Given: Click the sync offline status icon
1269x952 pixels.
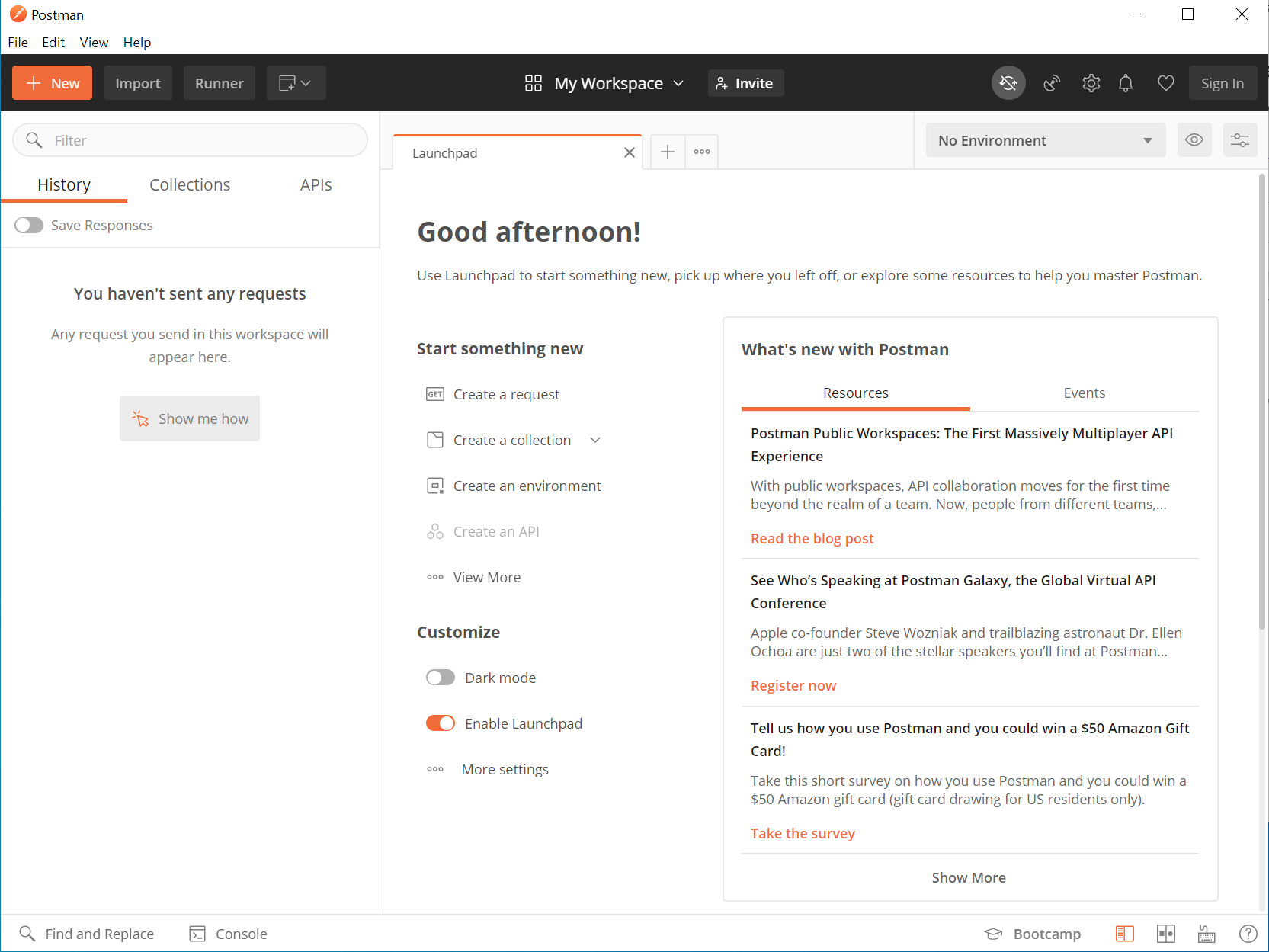Looking at the screenshot, I should (1008, 83).
